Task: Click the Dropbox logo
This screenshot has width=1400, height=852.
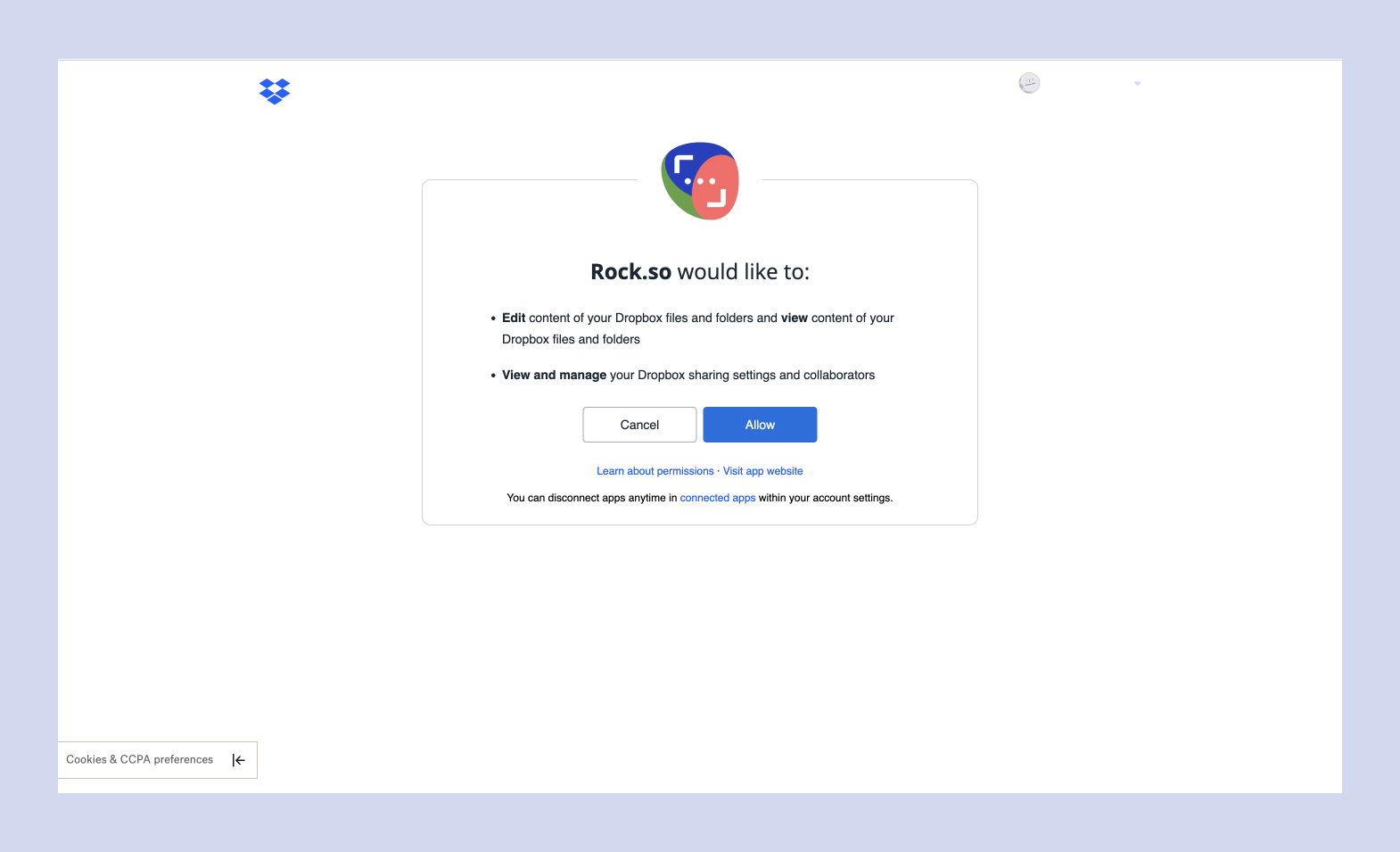Action: coord(275,91)
